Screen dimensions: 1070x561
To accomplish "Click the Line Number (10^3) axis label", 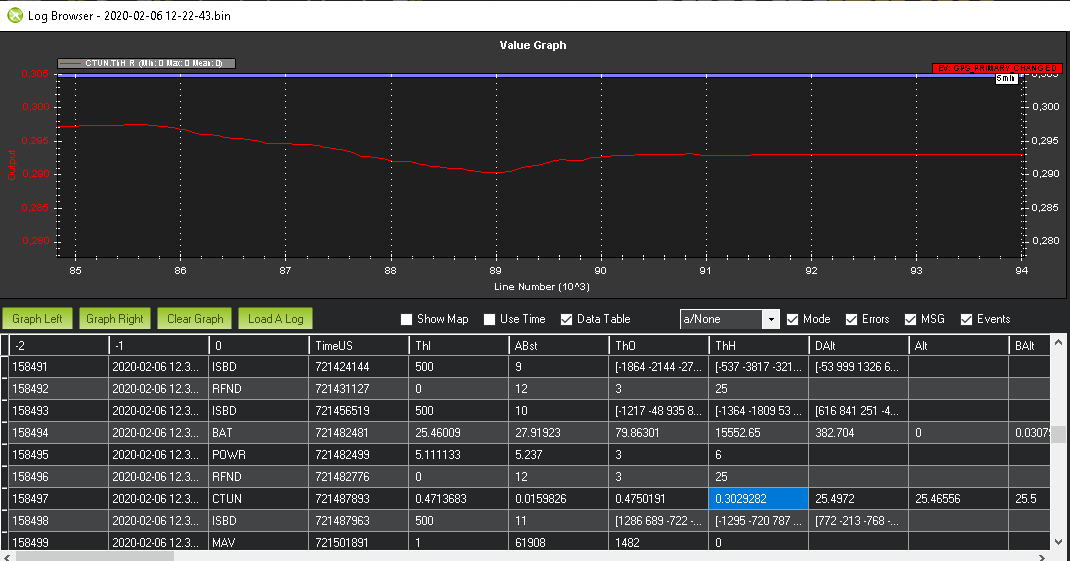I will 542,287.
